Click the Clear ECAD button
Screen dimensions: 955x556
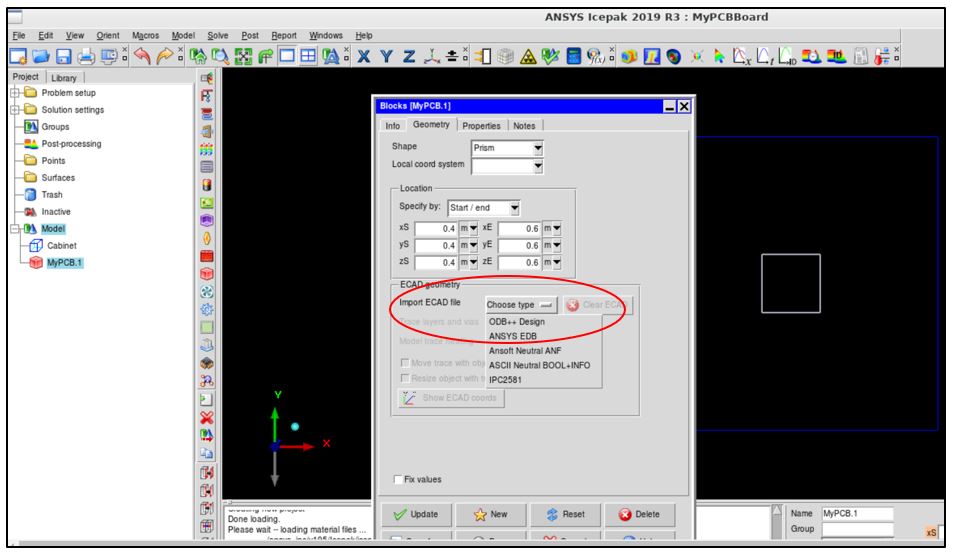598,304
